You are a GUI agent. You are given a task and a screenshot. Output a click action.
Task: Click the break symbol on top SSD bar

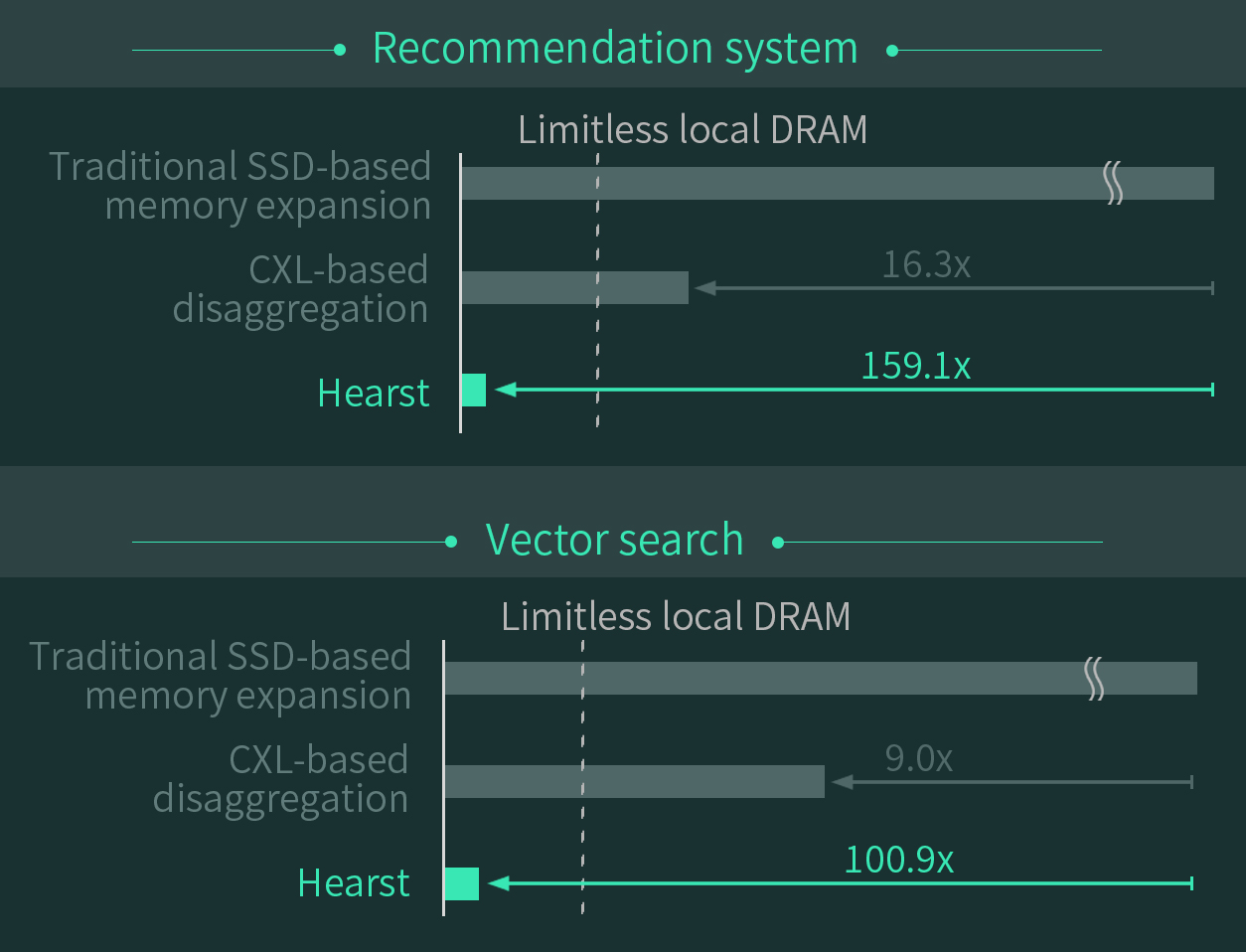pos(1114,183)
